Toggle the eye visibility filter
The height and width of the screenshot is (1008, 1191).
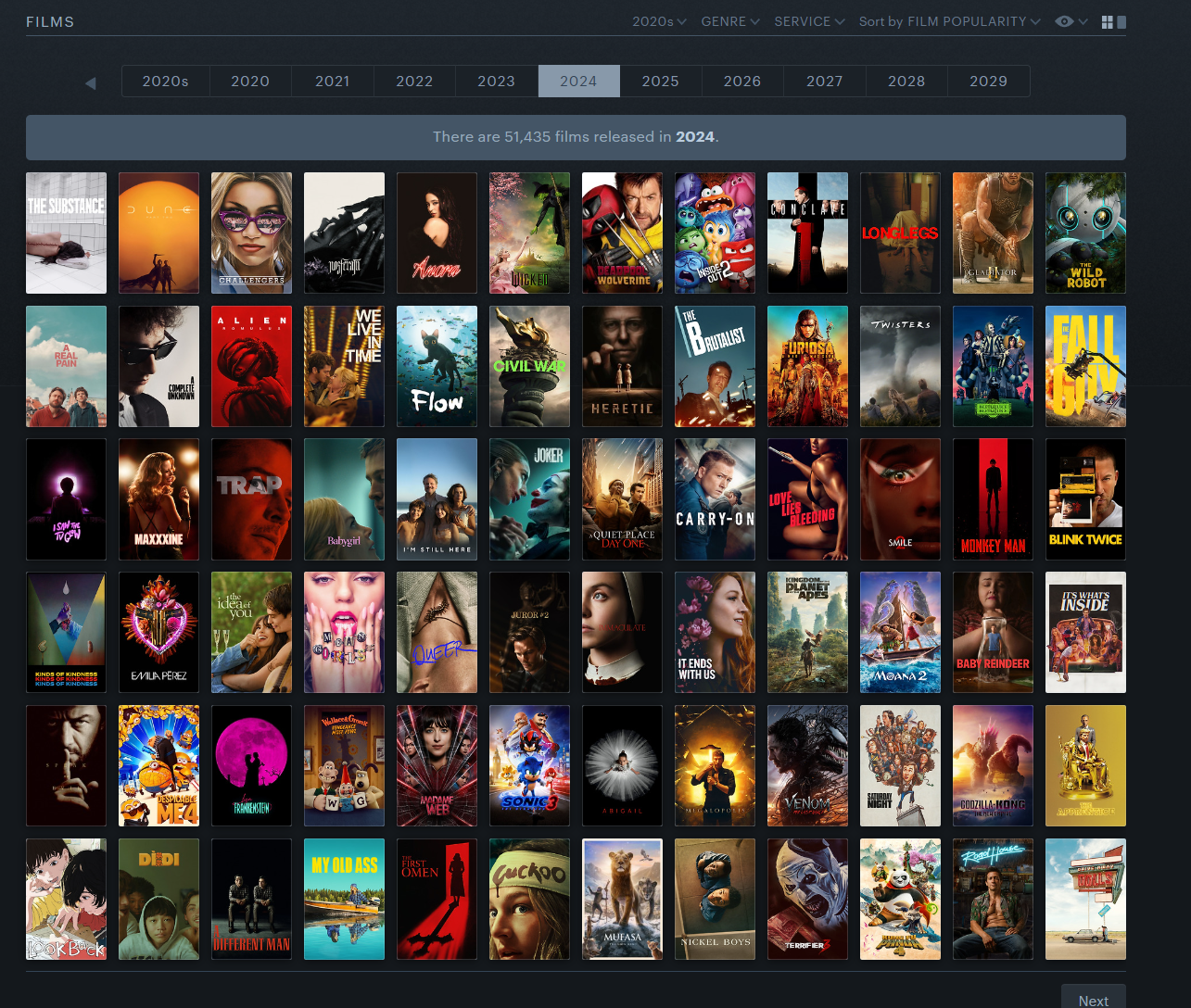tap(1065, 21)
